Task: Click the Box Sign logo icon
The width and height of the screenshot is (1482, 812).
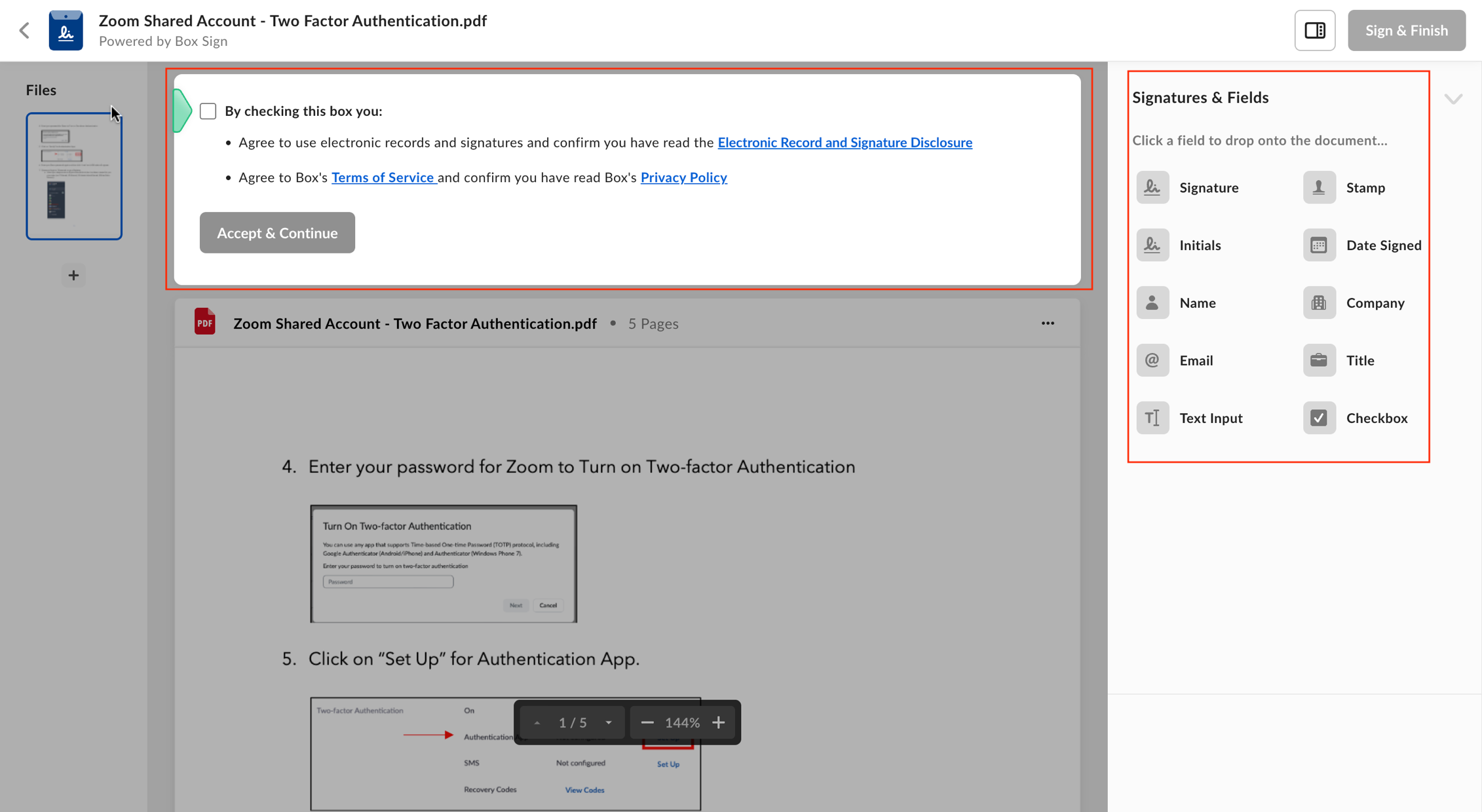Action: coord(66,31)
